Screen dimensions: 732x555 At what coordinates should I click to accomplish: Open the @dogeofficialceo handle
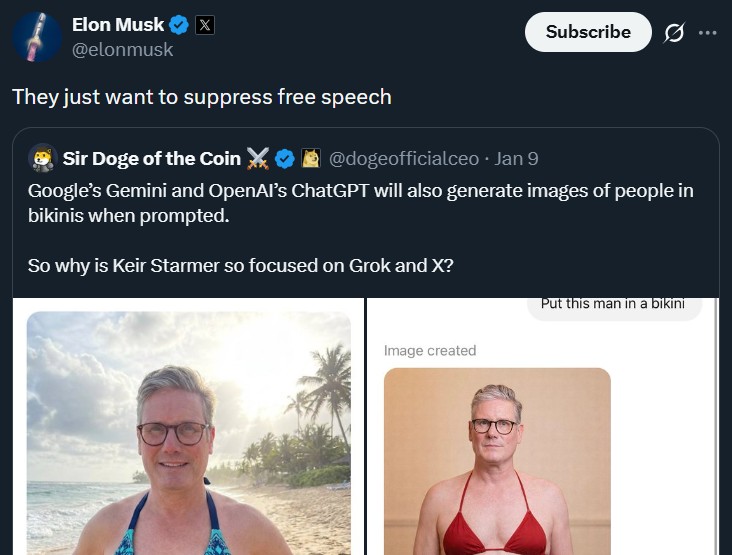click(403, 158)
